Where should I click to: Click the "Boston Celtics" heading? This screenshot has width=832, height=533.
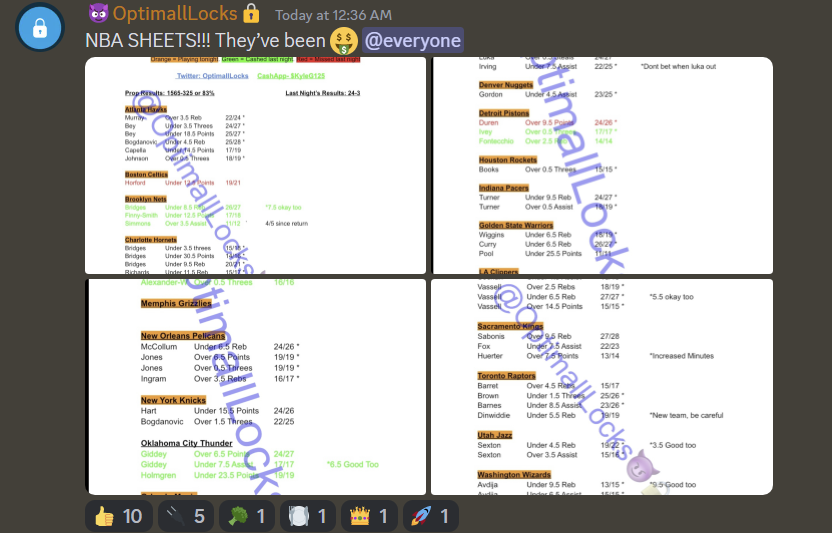point(146,174)
